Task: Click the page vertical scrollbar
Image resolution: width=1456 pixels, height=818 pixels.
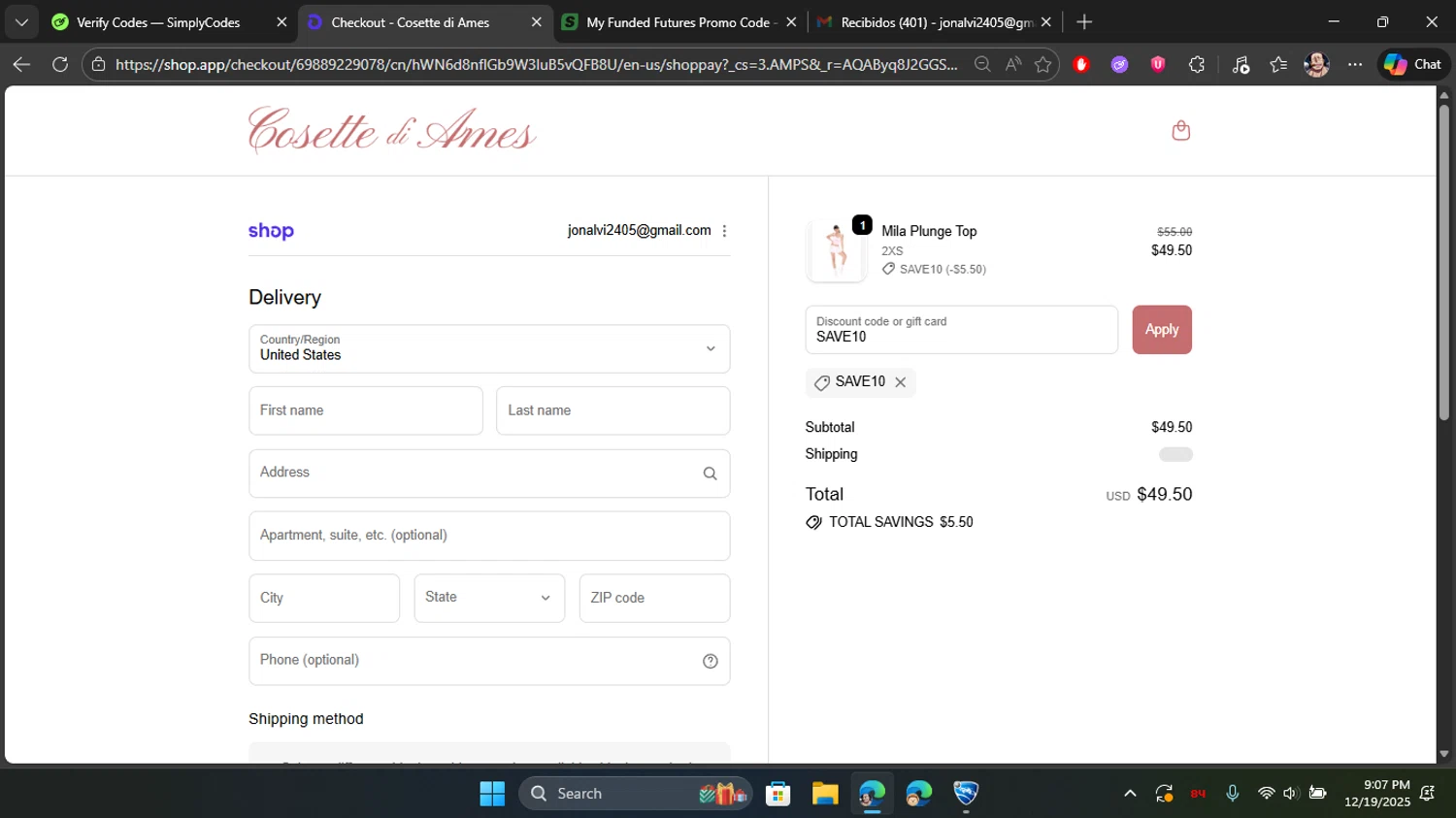Action: click(1443, 262)
